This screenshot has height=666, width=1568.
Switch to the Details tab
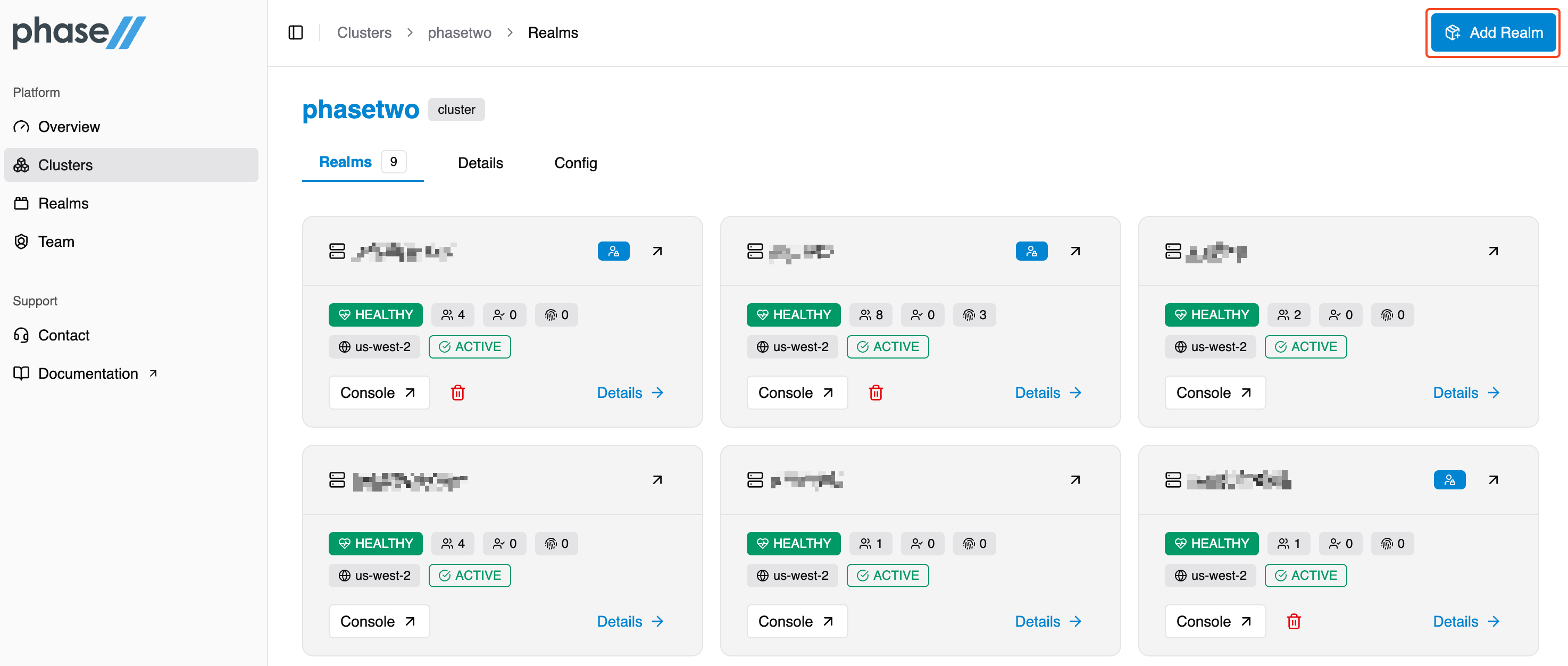click(480, 163)
